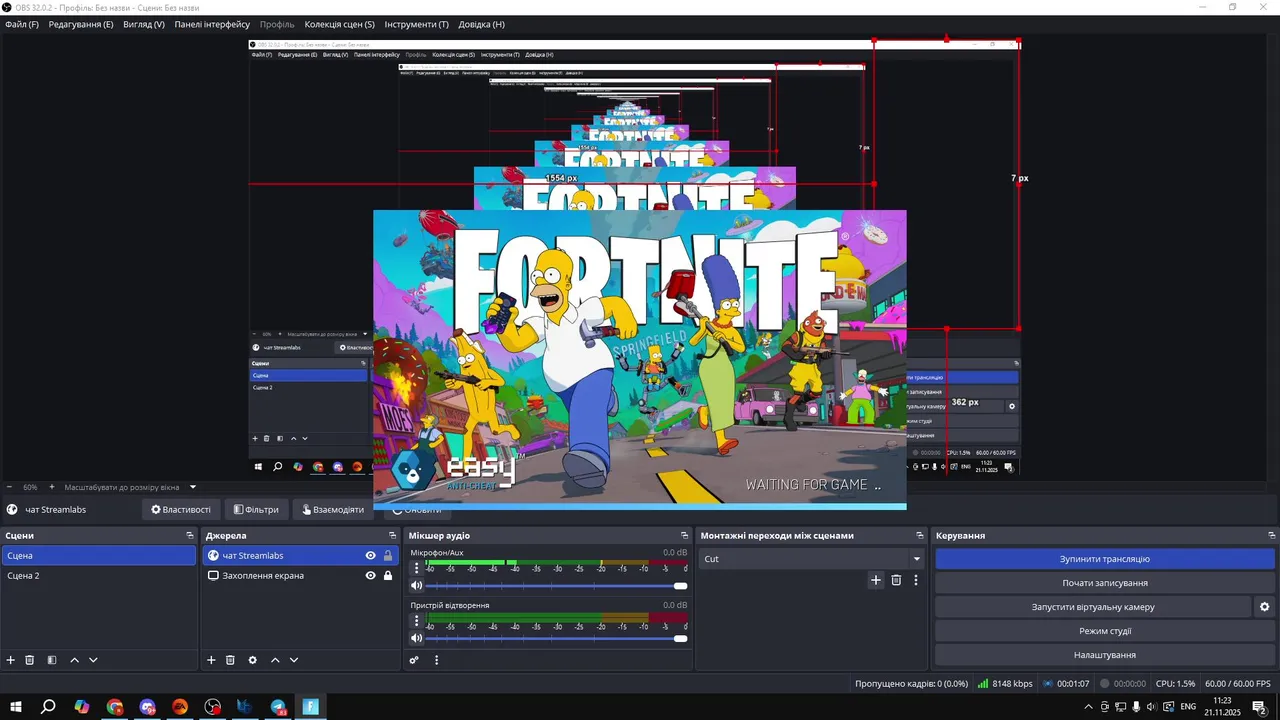Hide the Захоплення екрана source
Image resolution: width=1280 pixels, height=720 pixels.
[x=370, y=576]
